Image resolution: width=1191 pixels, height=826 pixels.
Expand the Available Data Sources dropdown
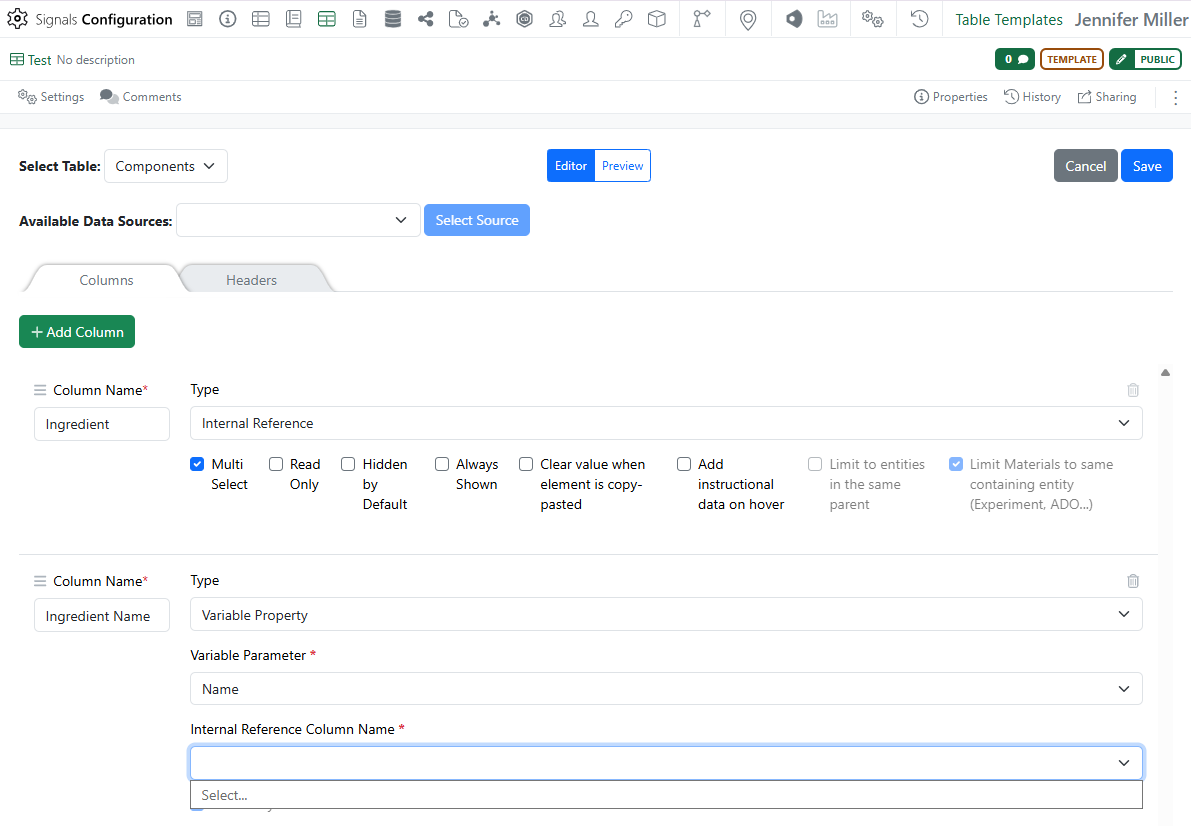[x=298, y=220]
